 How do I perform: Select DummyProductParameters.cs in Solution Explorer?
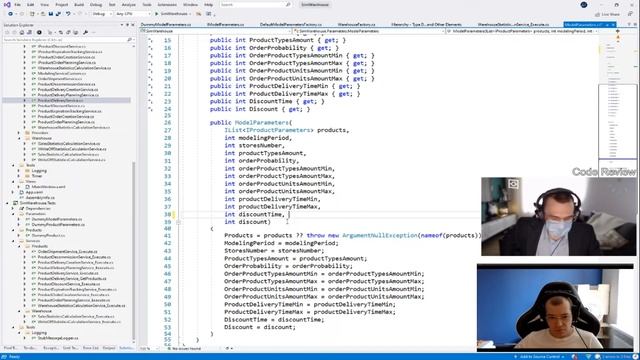(58, 224)
